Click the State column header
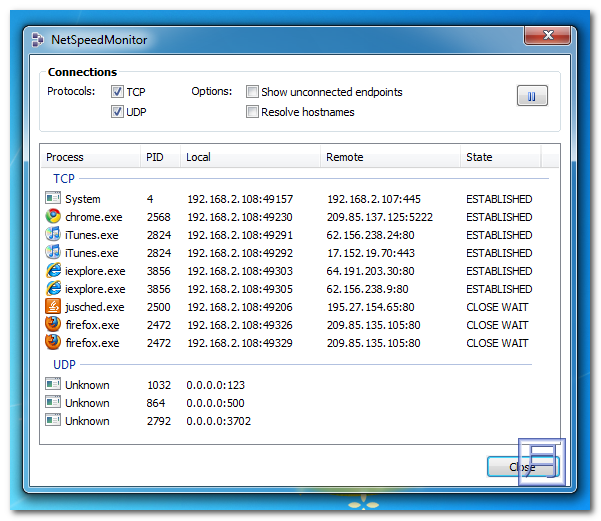The width and height of the screenshot is (601, 521). [499, 157]
